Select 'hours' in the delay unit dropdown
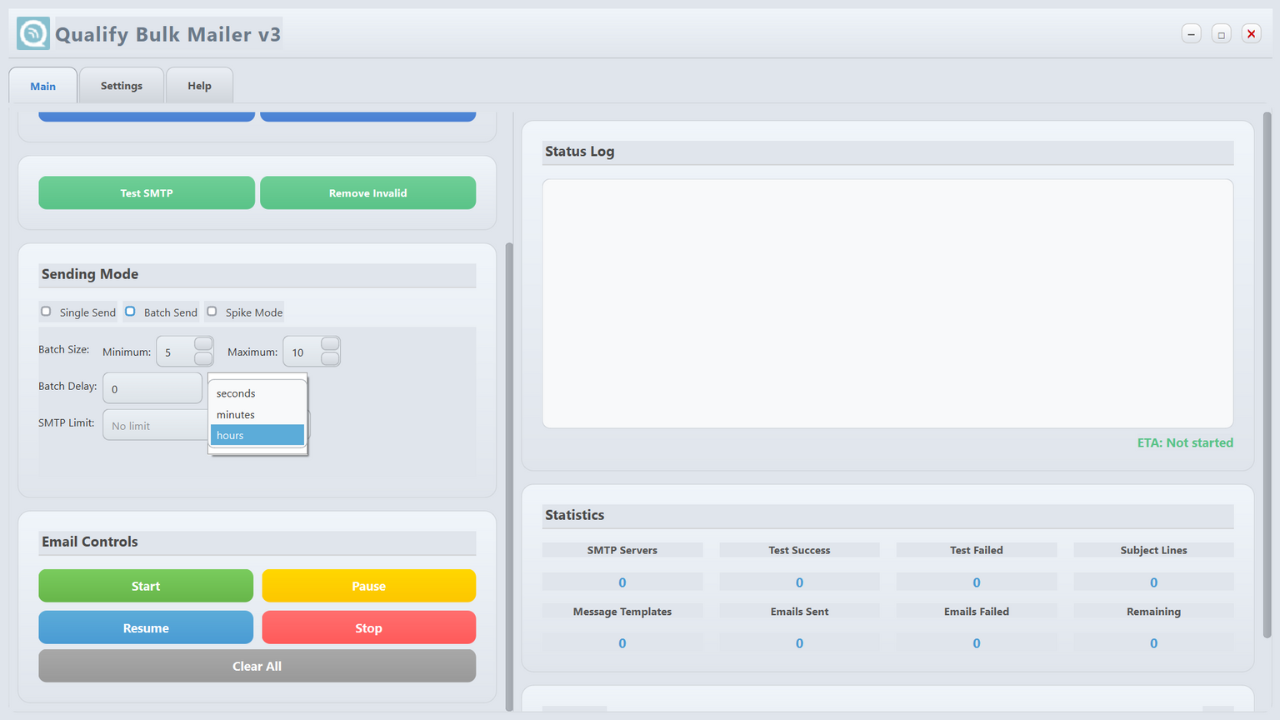The width and height of the screenshot is (1280, 720). [257, 436]
